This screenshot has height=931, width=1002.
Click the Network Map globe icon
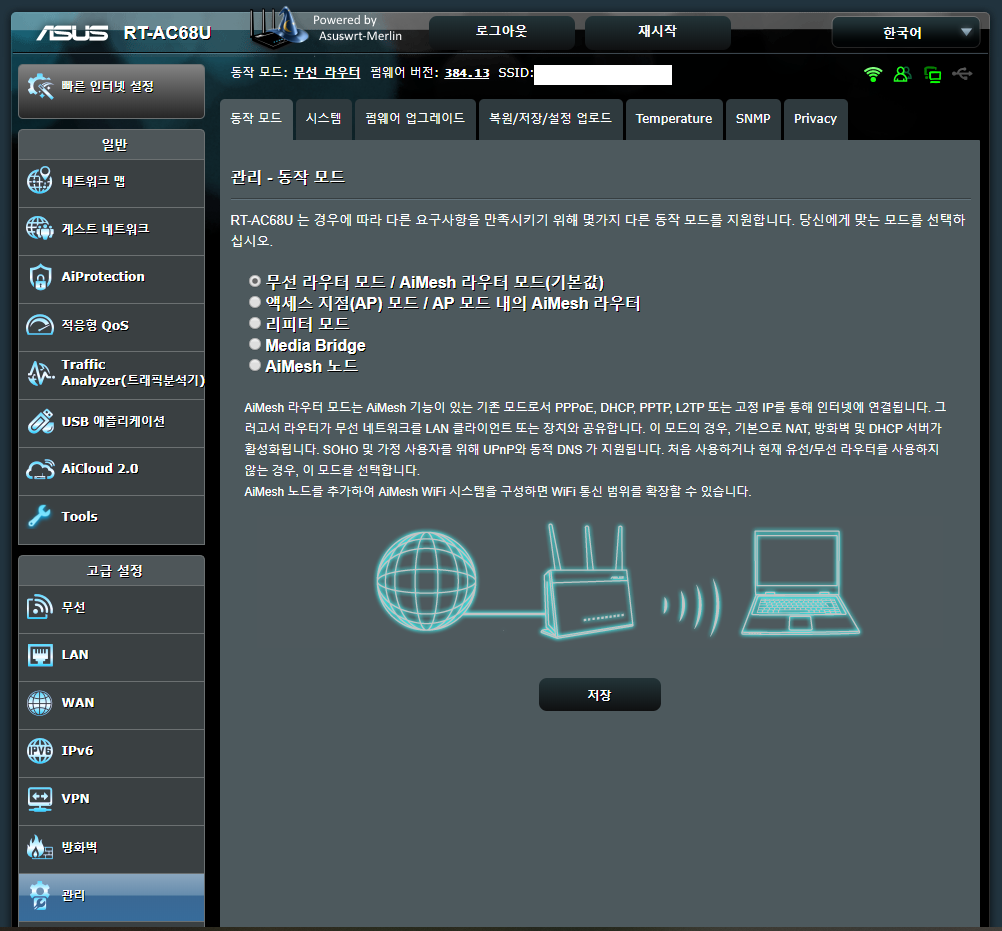click(x=40, y=181)
